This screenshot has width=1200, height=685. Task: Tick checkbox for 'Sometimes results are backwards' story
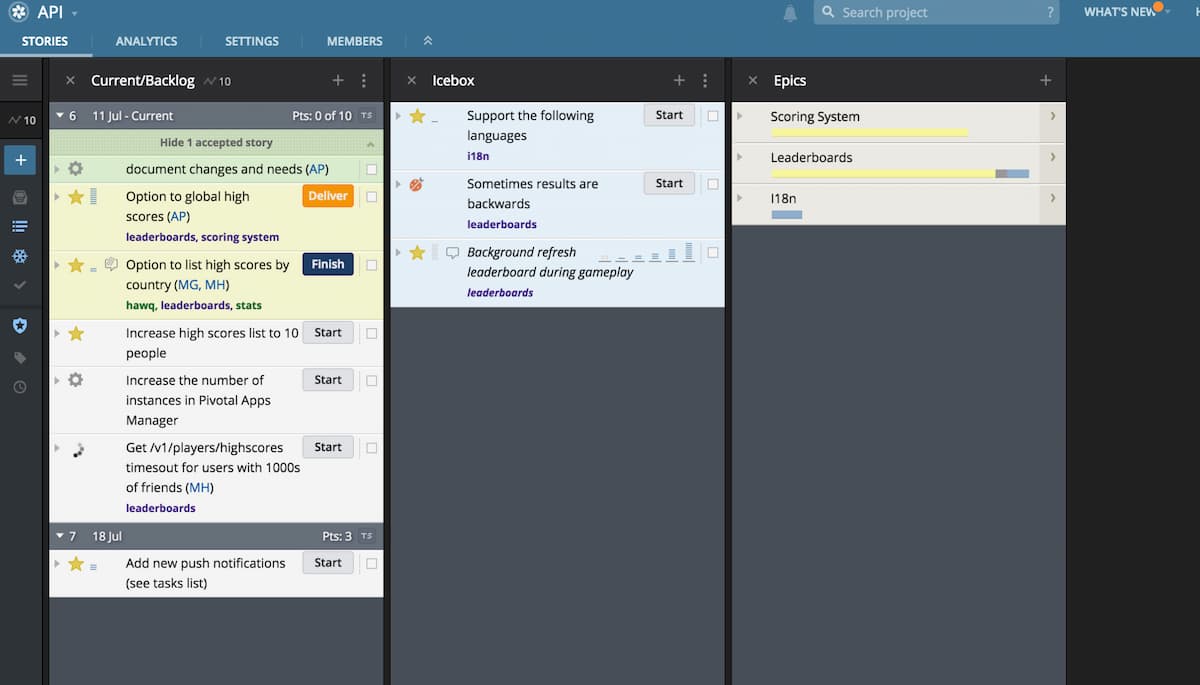coord(713,184)
